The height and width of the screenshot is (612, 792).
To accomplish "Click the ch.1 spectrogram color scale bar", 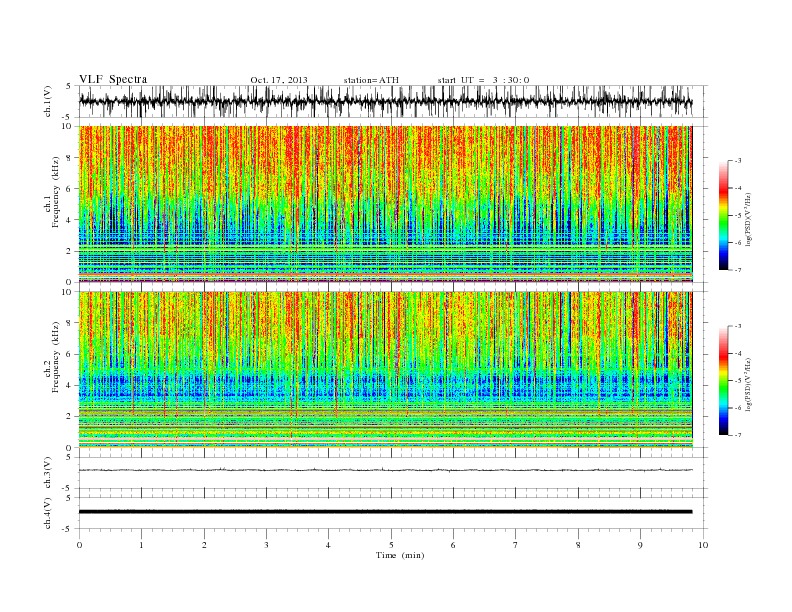I will [723, 215].
